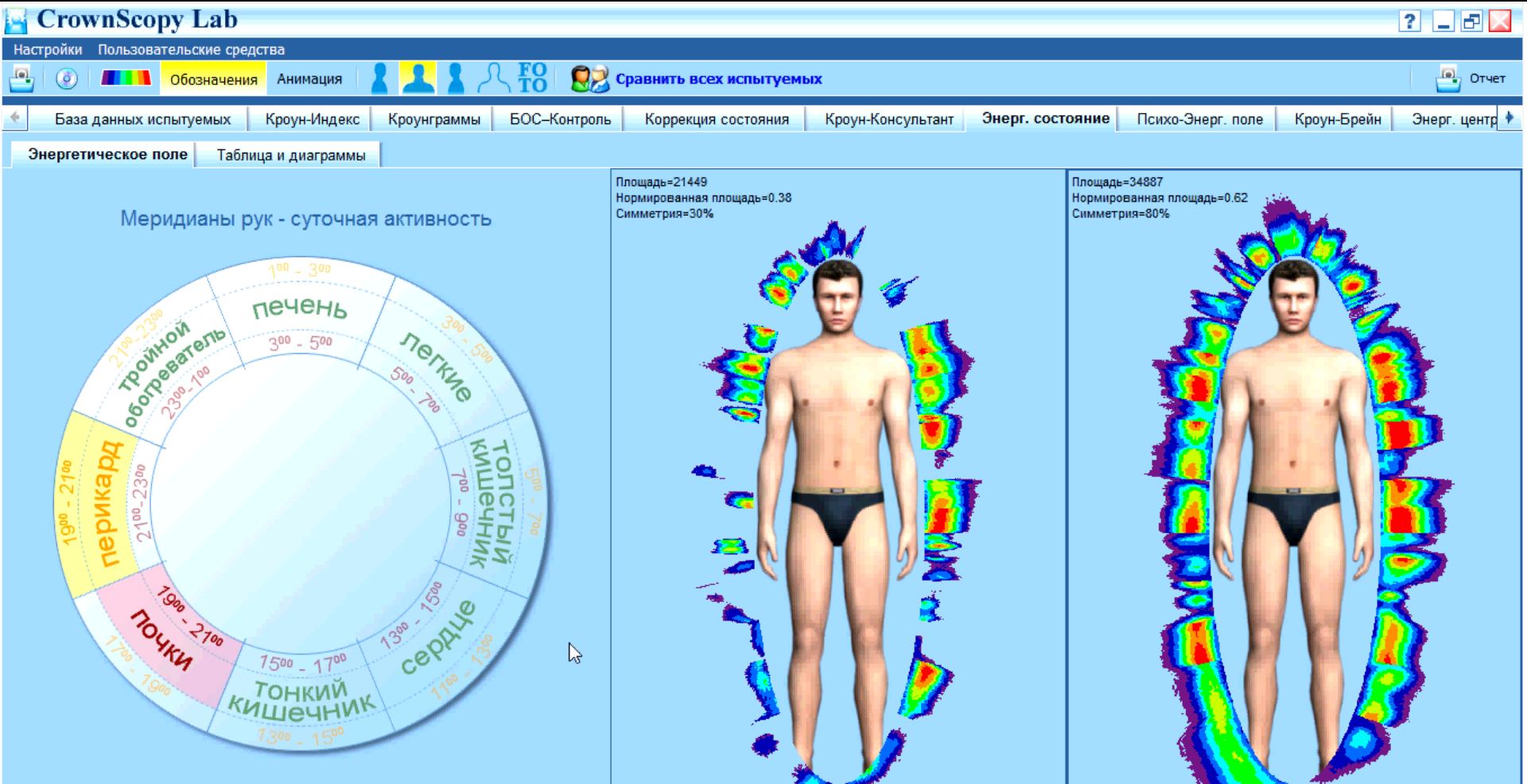This screenshot has width=1527, height=784.
Task: Open the Отчет report button
Action: click(1471, 79)
